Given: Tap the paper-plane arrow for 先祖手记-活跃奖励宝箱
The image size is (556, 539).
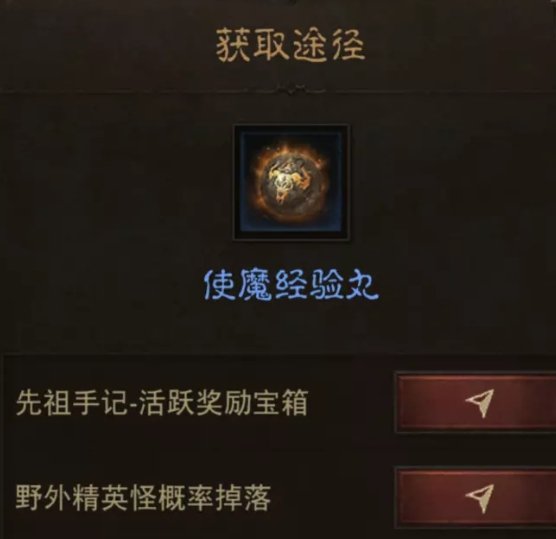Looking at the screenshot, I should click(x=480, y=402).
